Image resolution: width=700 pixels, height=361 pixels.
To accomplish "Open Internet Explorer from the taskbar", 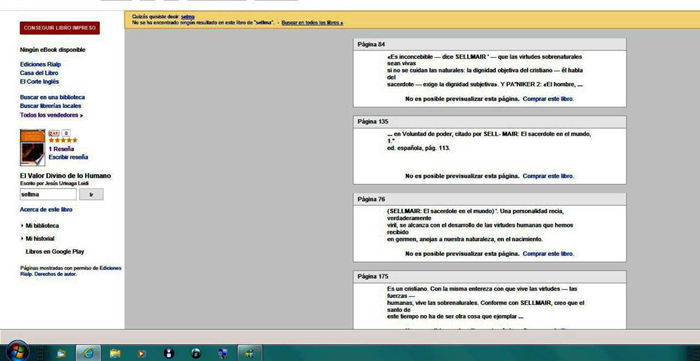I will pos(88,353).
